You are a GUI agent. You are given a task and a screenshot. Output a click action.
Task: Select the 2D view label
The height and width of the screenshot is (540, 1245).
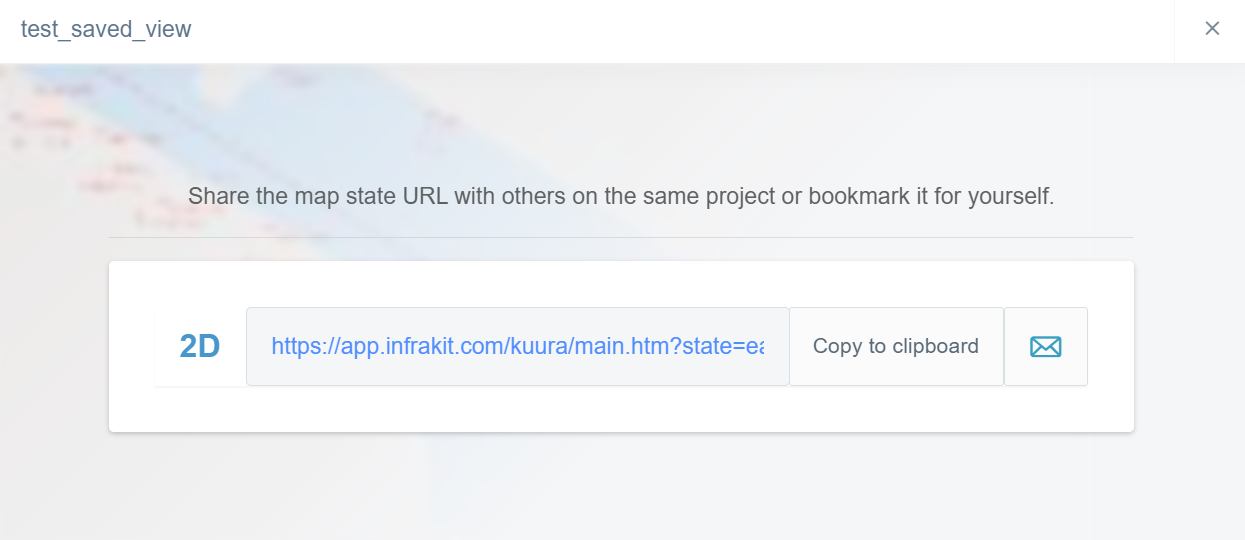200,346
